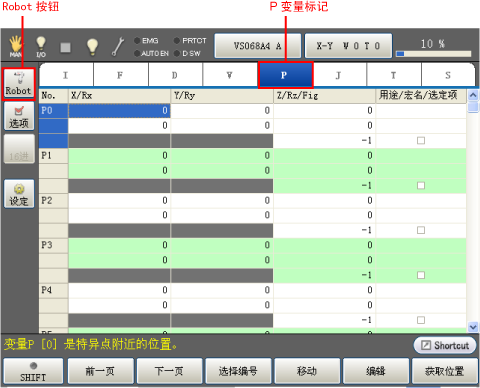
Task: Click the I/O light bulb icon
Action: coord(41,47)
